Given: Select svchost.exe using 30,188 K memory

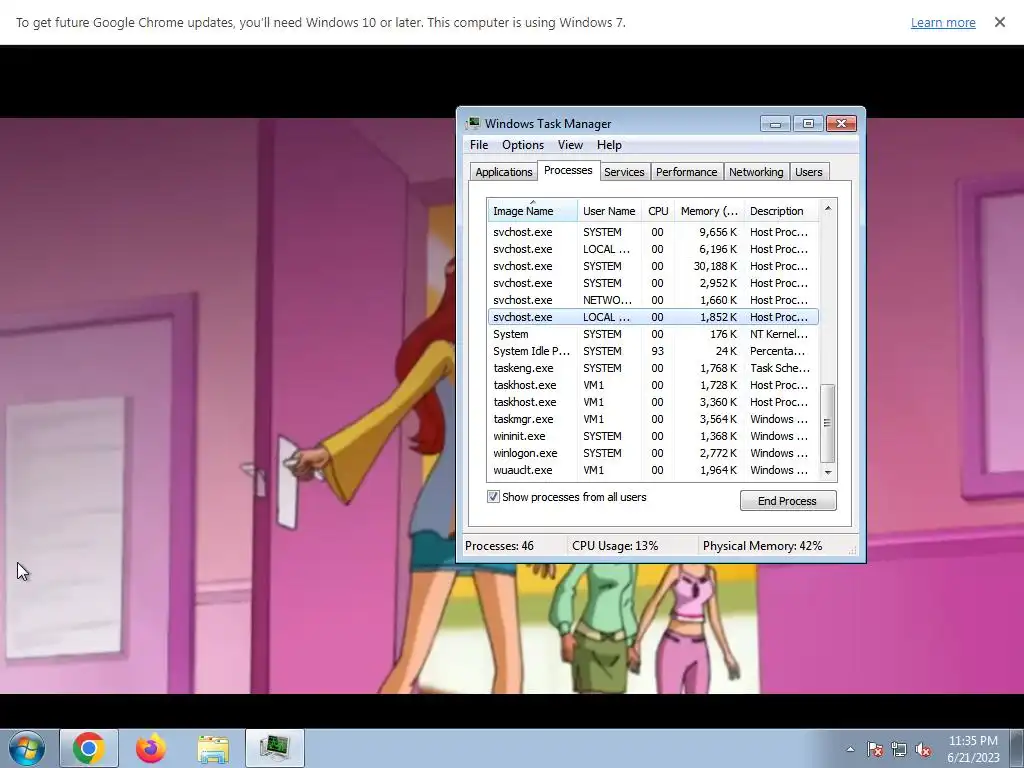Looking at the screenshot, I should point(653,266).
